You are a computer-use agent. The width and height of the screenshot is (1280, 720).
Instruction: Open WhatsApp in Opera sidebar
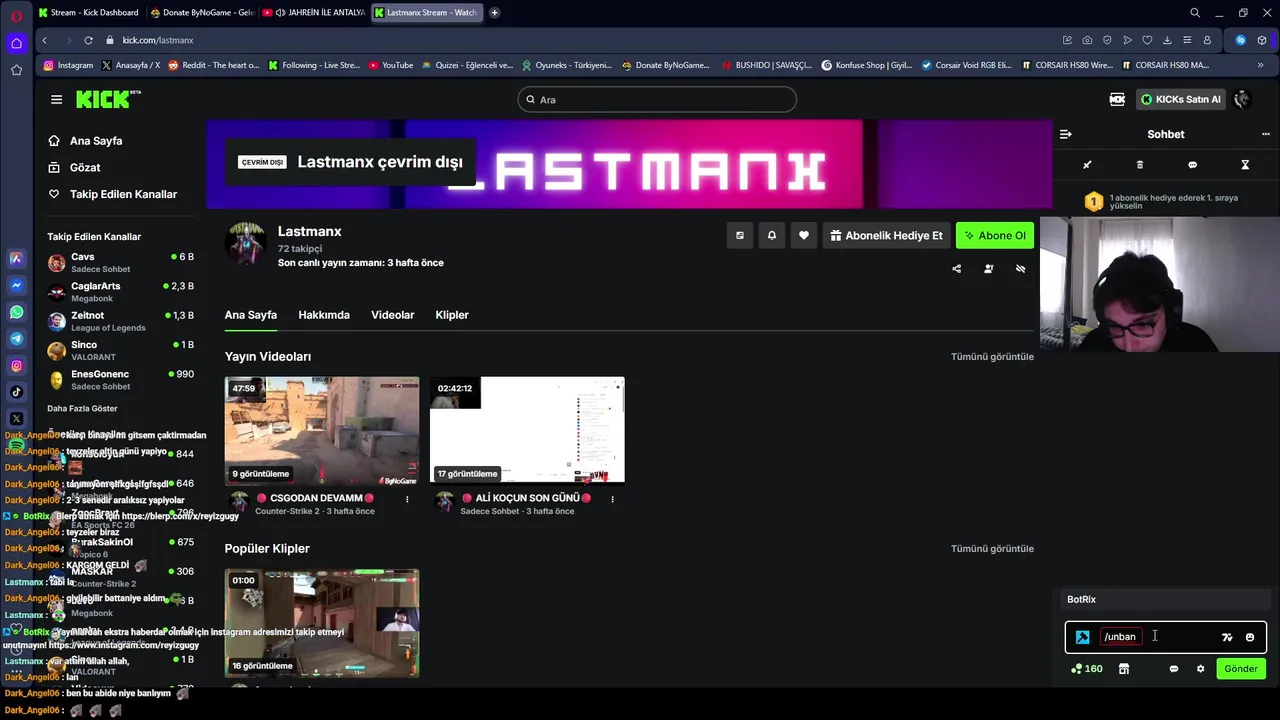point(16,312)
